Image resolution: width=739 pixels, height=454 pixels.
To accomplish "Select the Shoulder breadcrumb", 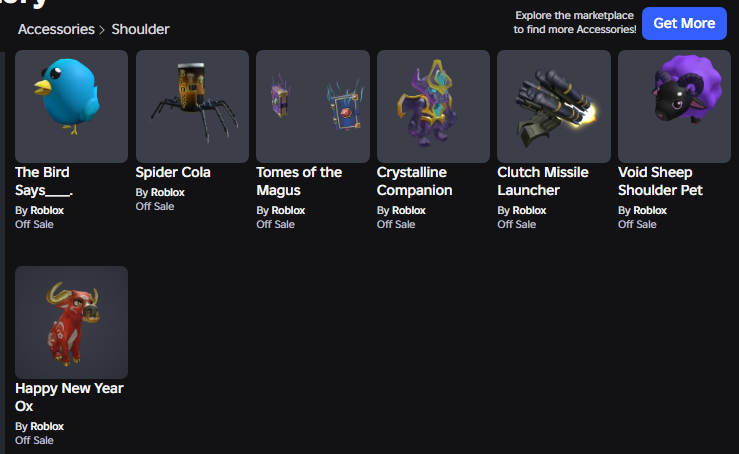I will pos(140,29).
